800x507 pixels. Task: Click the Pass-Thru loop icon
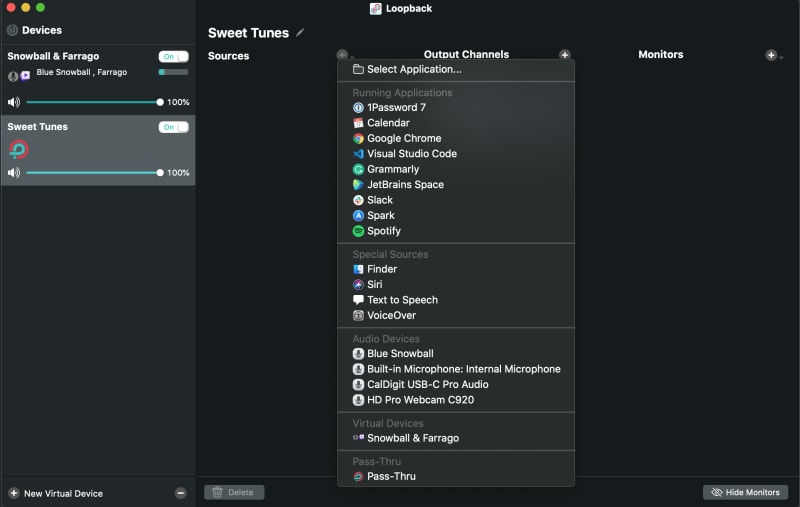tap(358, 476)
